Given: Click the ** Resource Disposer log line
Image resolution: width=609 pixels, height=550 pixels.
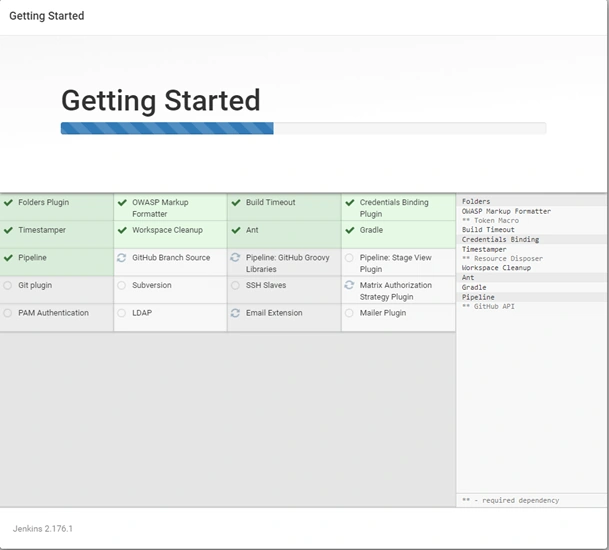Looking at the screenshot, I should click(502, 259).
